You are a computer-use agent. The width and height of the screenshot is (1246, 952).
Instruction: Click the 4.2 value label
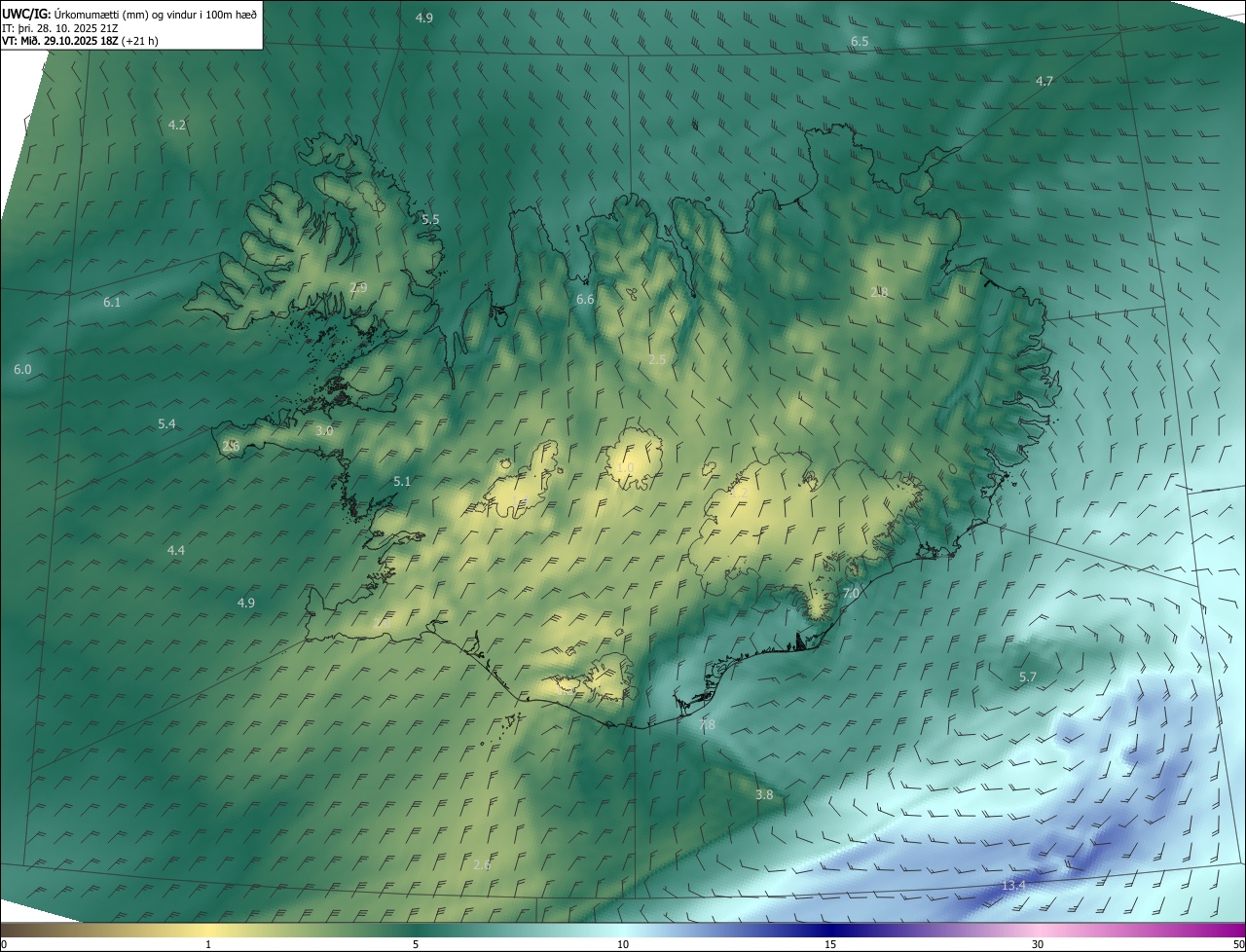pos(177,125)
